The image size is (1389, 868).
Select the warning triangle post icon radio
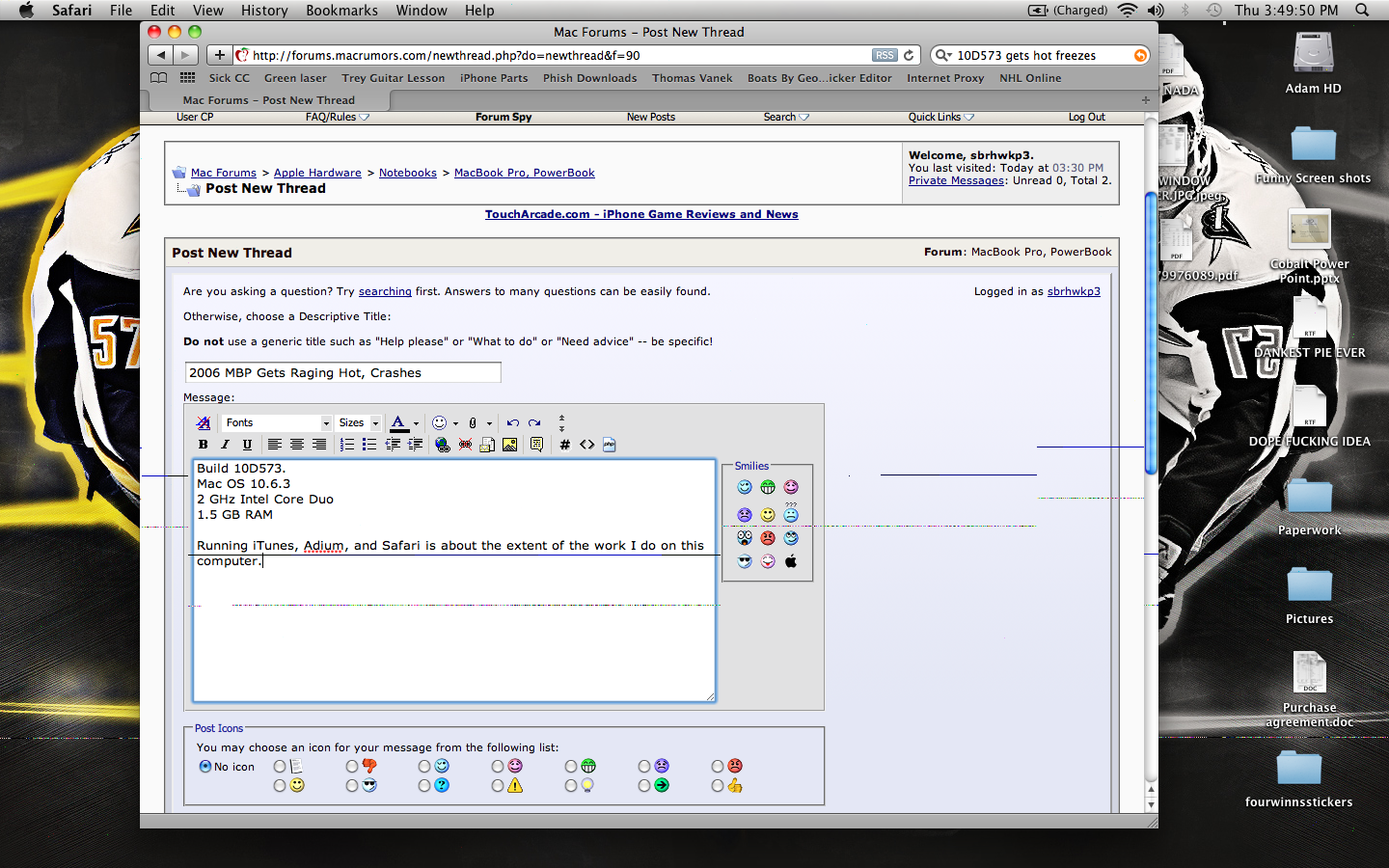tap(498, 786)
